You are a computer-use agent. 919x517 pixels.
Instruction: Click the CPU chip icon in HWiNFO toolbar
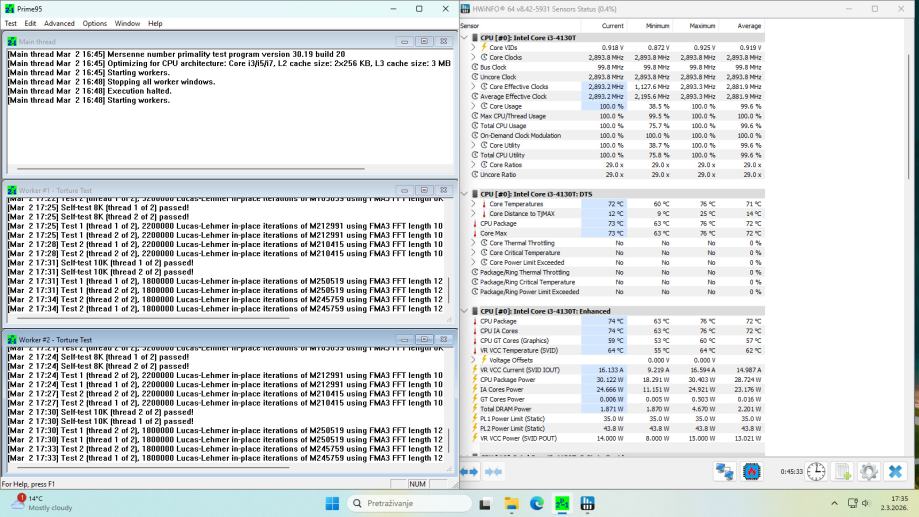point(751,471)
